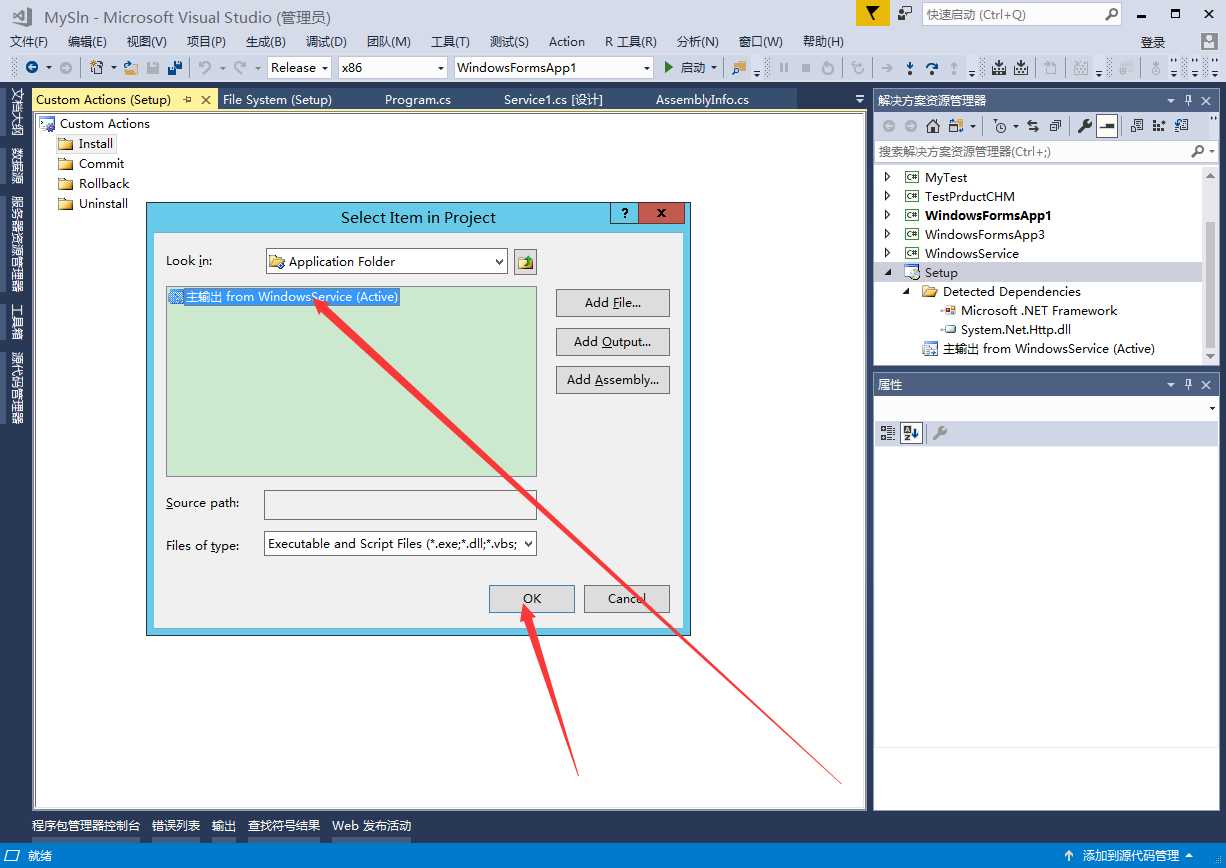Screen dimensions: 1226x868
Task: Click the Property Pages wrench icon in Properties panel
Action: point(939,433)
